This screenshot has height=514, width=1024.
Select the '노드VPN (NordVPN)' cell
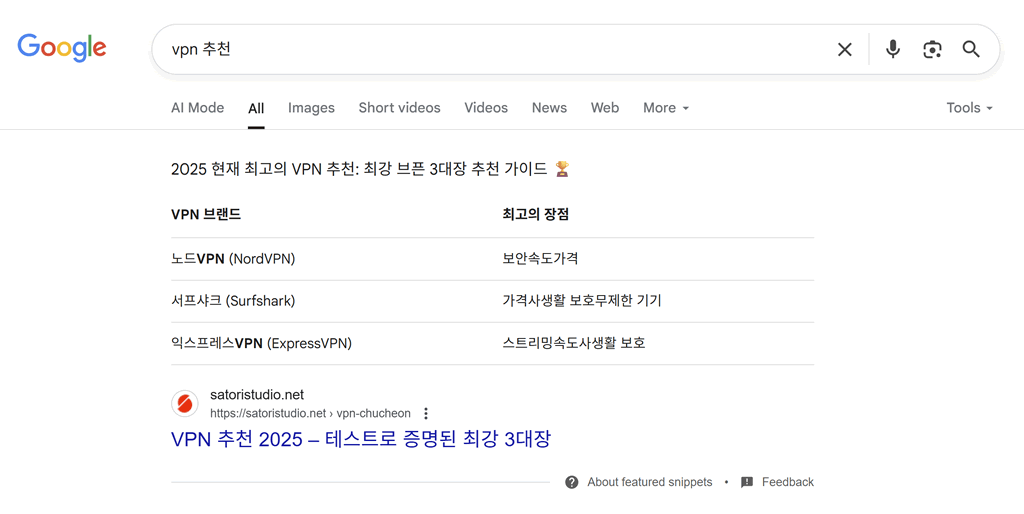[x=233, y=259]
